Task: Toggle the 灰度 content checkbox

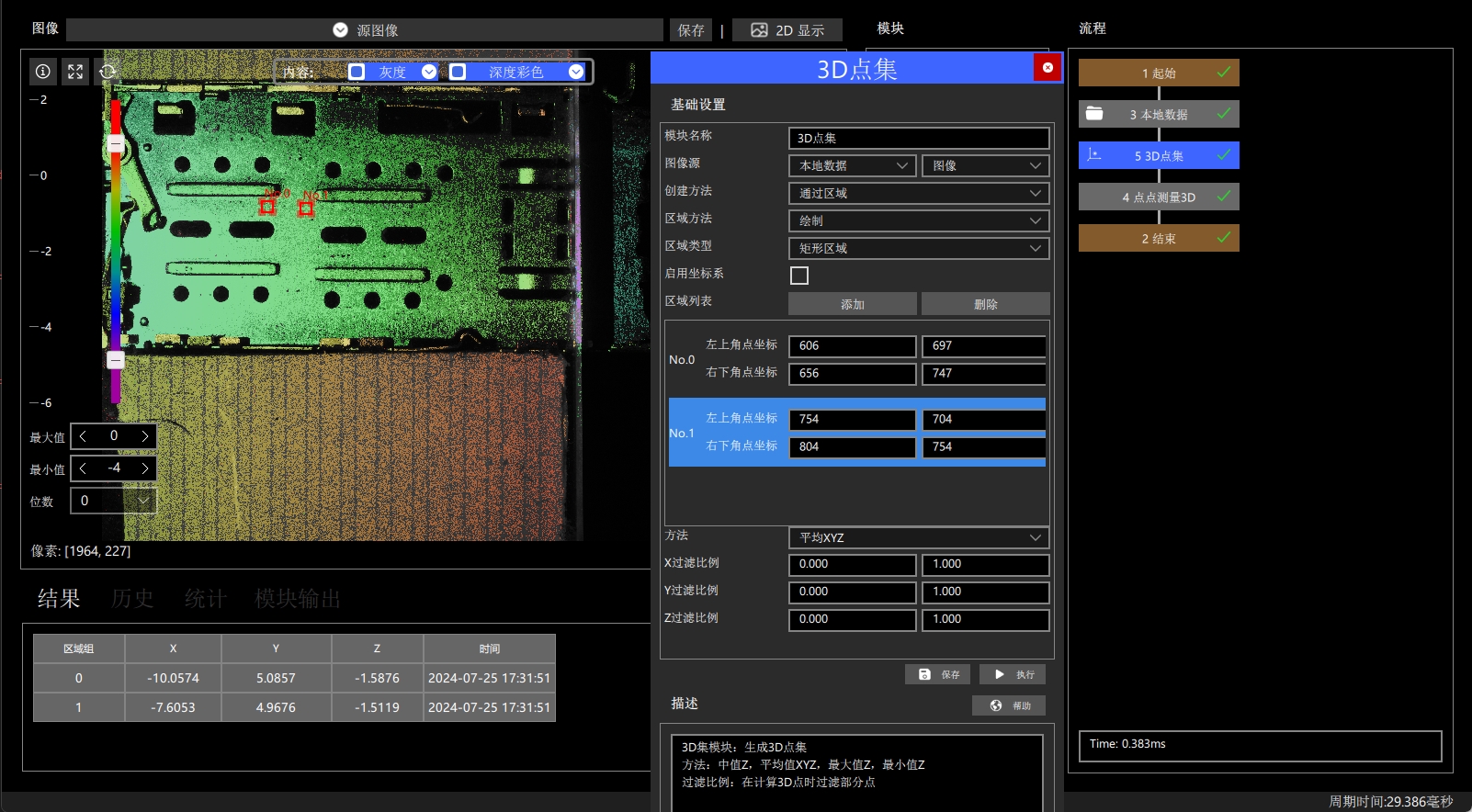Action: point(357,72)
